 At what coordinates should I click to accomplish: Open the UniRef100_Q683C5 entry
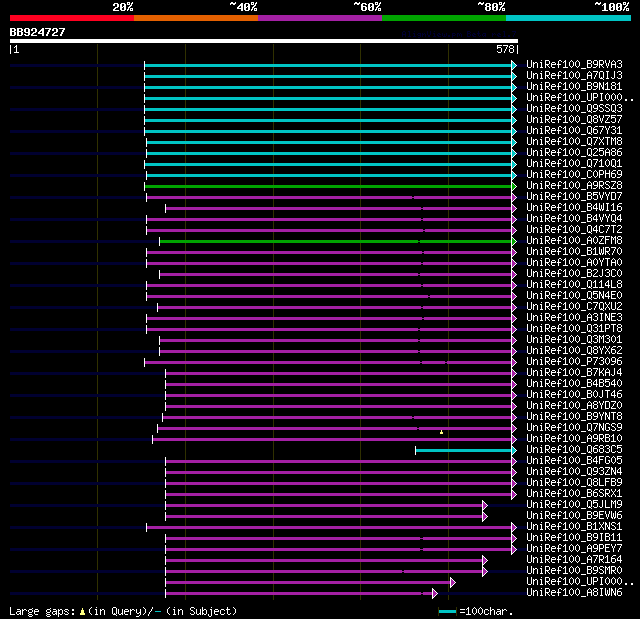(x=574, y=450)
